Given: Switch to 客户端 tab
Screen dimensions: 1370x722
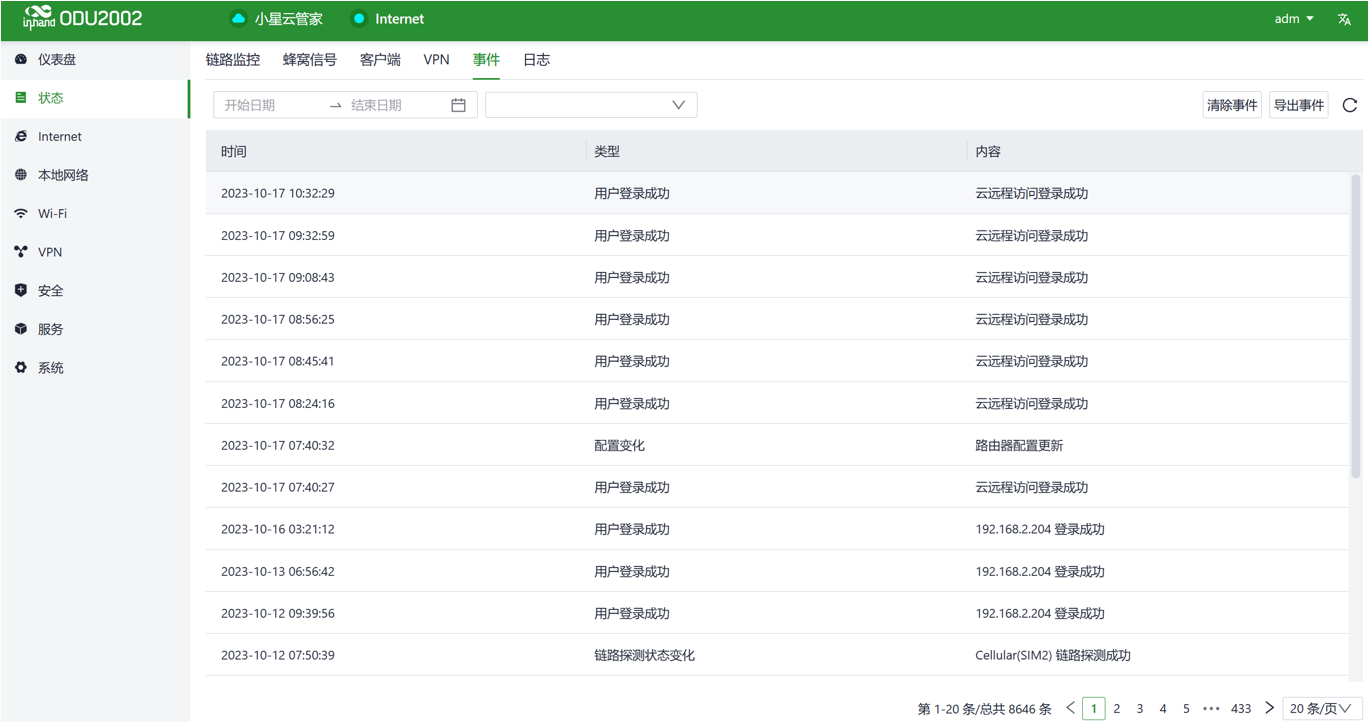Looking at the screenshot, I should click(x=380, y=60).
